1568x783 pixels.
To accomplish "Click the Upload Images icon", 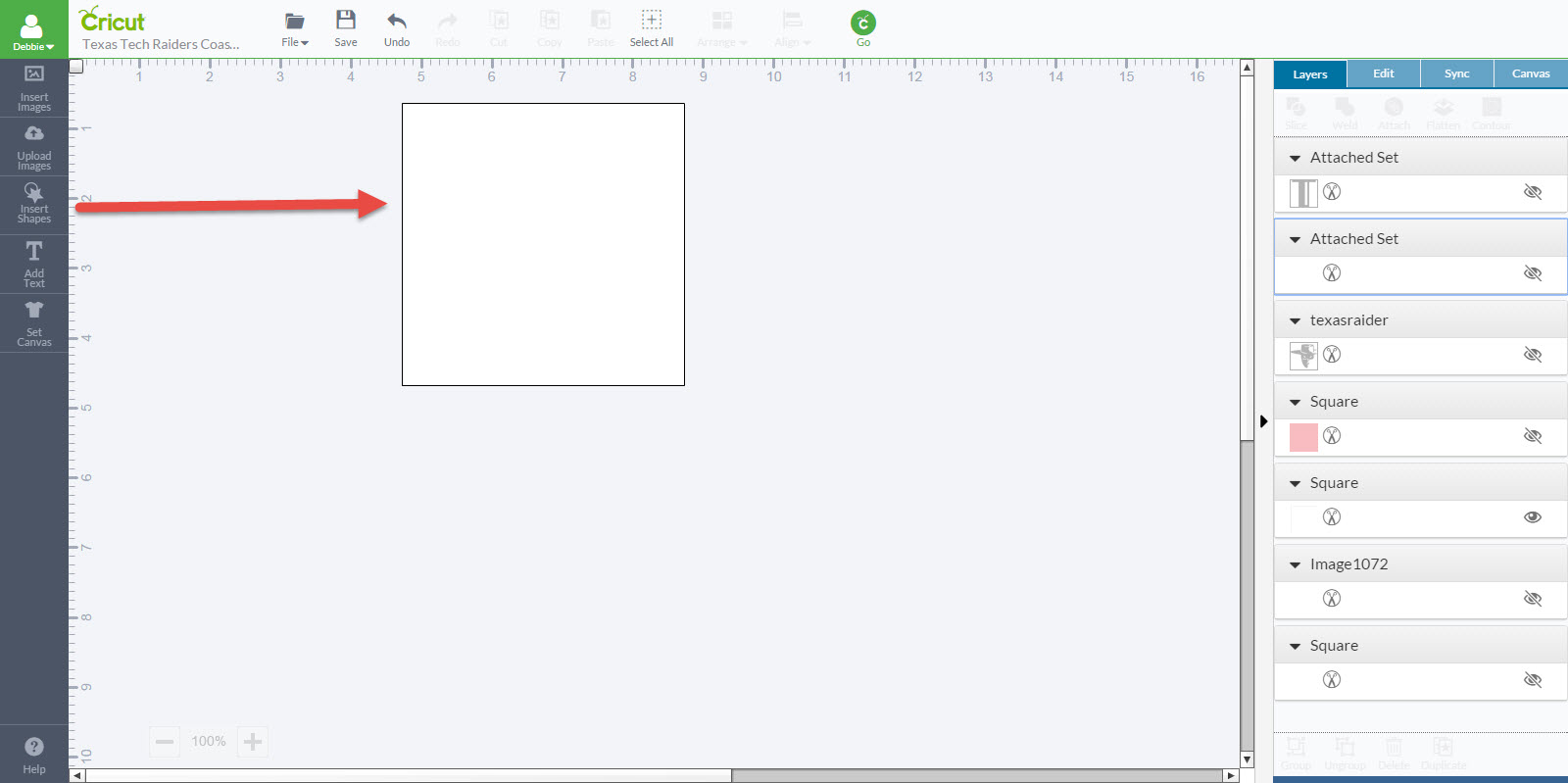I will point(34,146).
